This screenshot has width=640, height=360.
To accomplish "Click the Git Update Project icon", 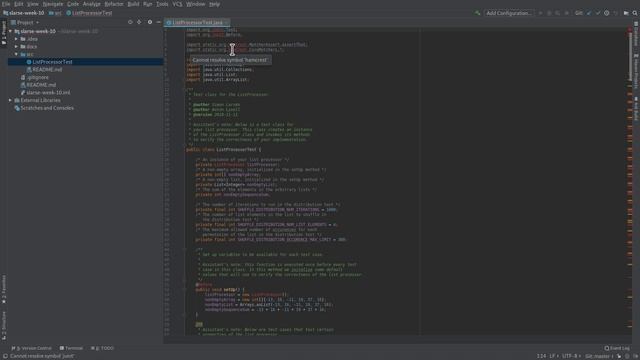I will tap(589, 13).
